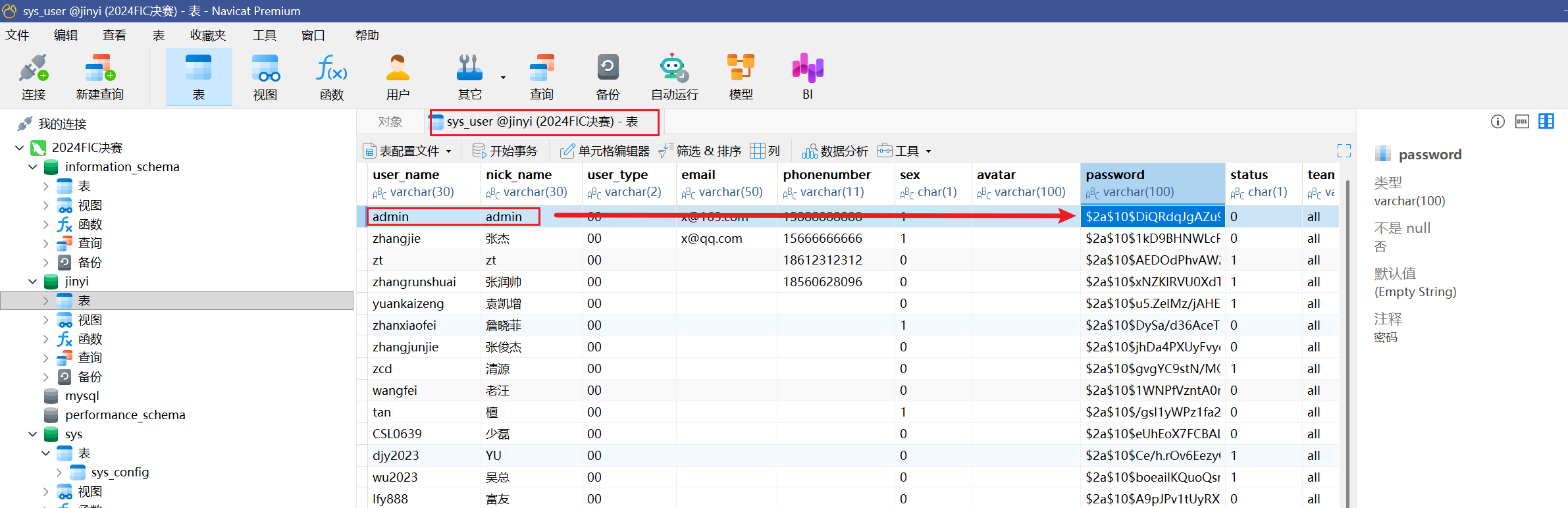This screenshot has width=1568, height=508.
Task: Toggle the info panel icon at top right
Action: 1498,122
